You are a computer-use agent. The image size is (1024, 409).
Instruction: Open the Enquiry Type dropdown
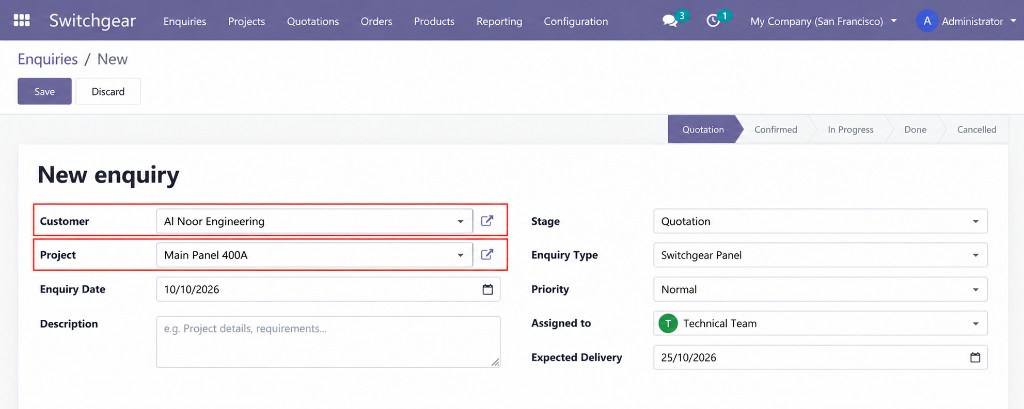tap(820, 255)
